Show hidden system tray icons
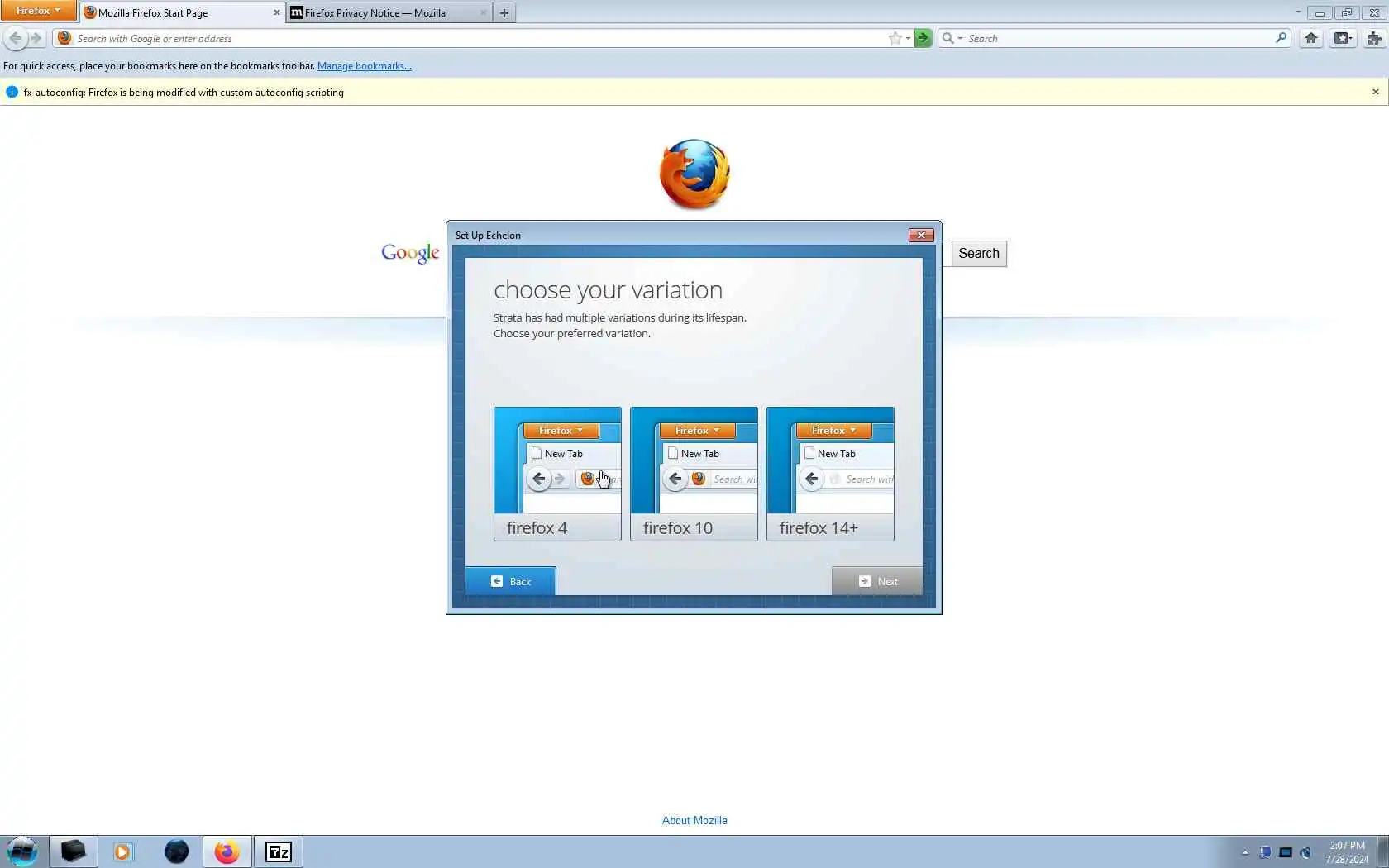 point(1245,852)
